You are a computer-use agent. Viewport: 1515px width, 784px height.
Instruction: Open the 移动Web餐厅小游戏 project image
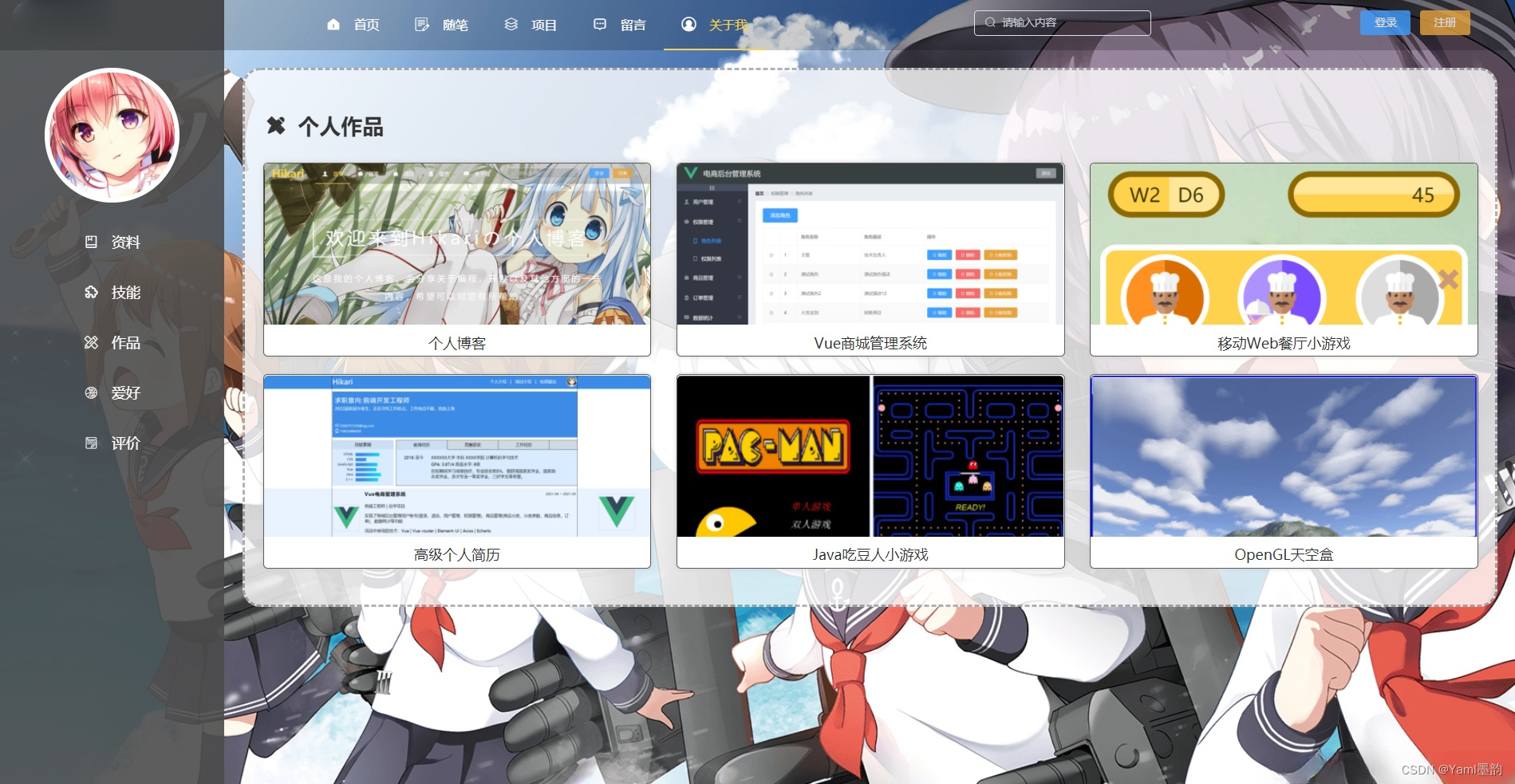[1284, 244]
